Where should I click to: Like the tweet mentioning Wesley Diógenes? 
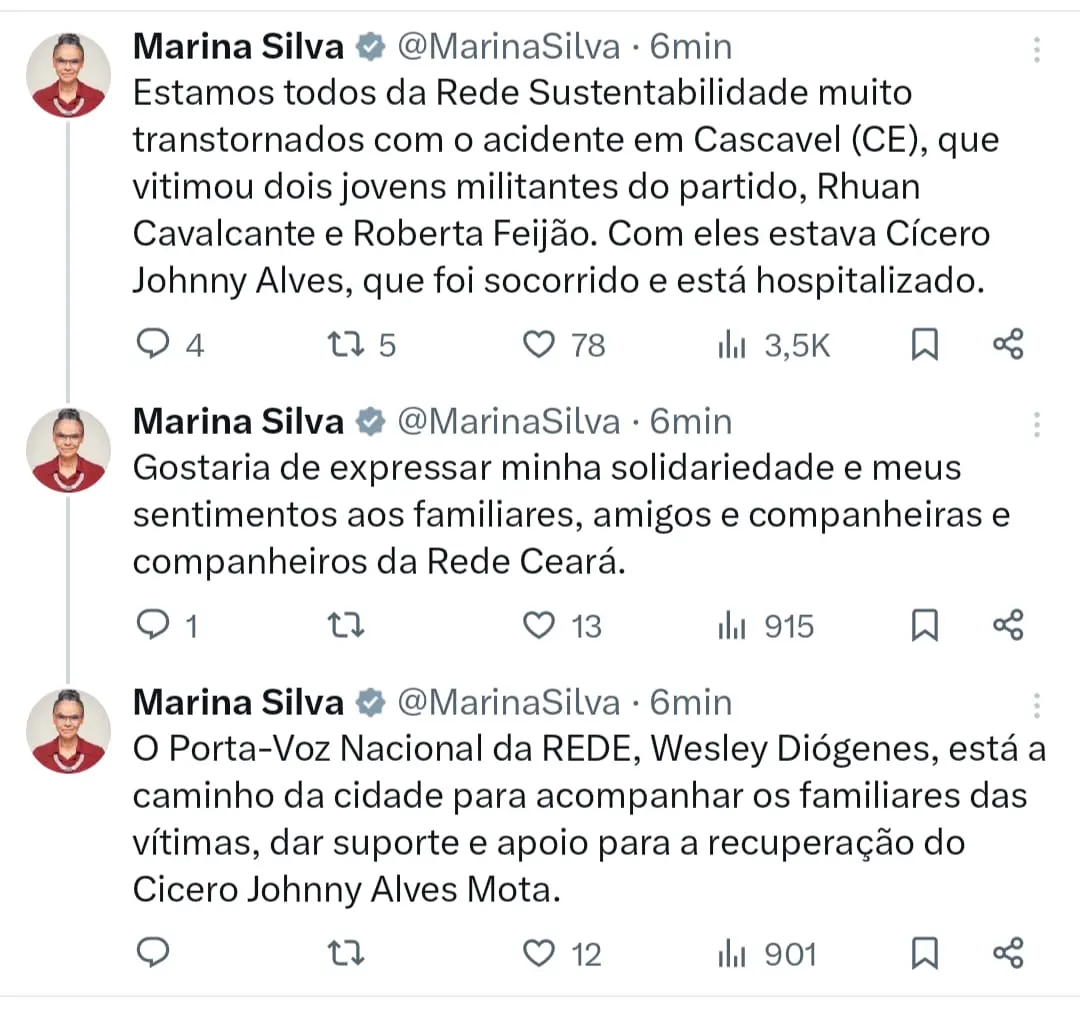pos(540,953)
